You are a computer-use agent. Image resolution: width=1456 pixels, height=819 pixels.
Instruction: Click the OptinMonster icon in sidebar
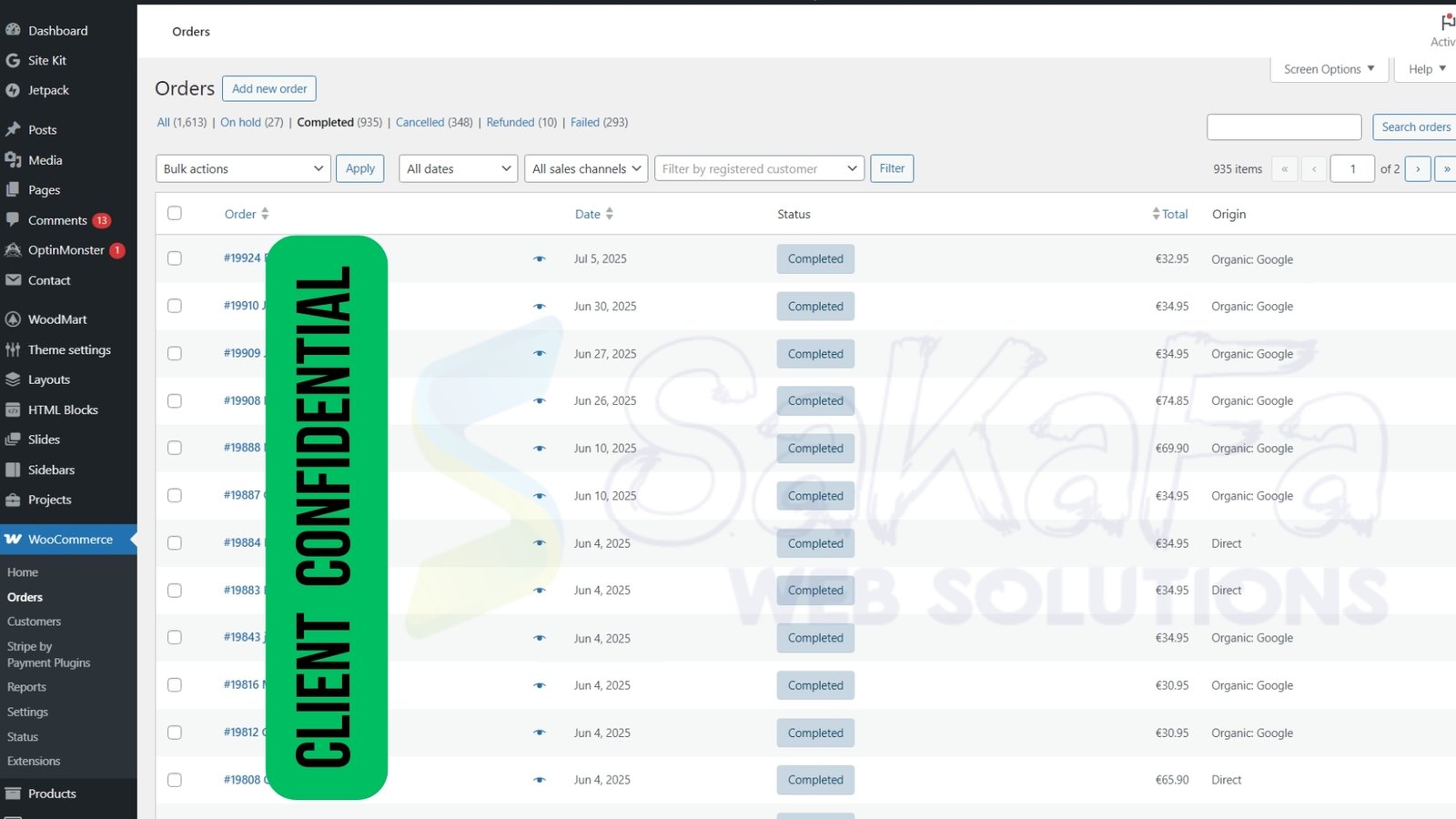13,250
